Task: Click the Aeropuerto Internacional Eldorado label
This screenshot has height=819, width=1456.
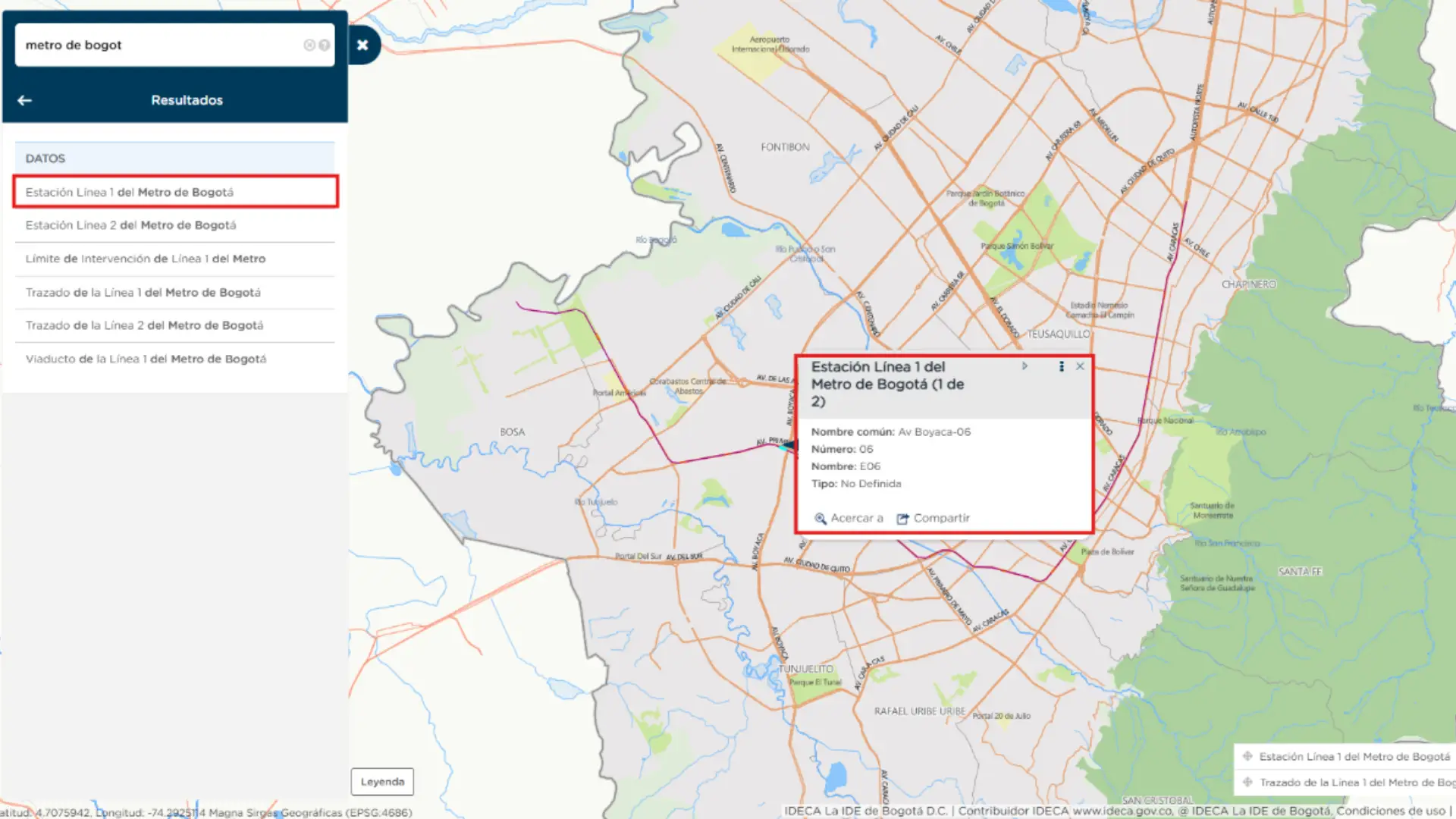Action: pyautogui.click(x=770, y=44)
